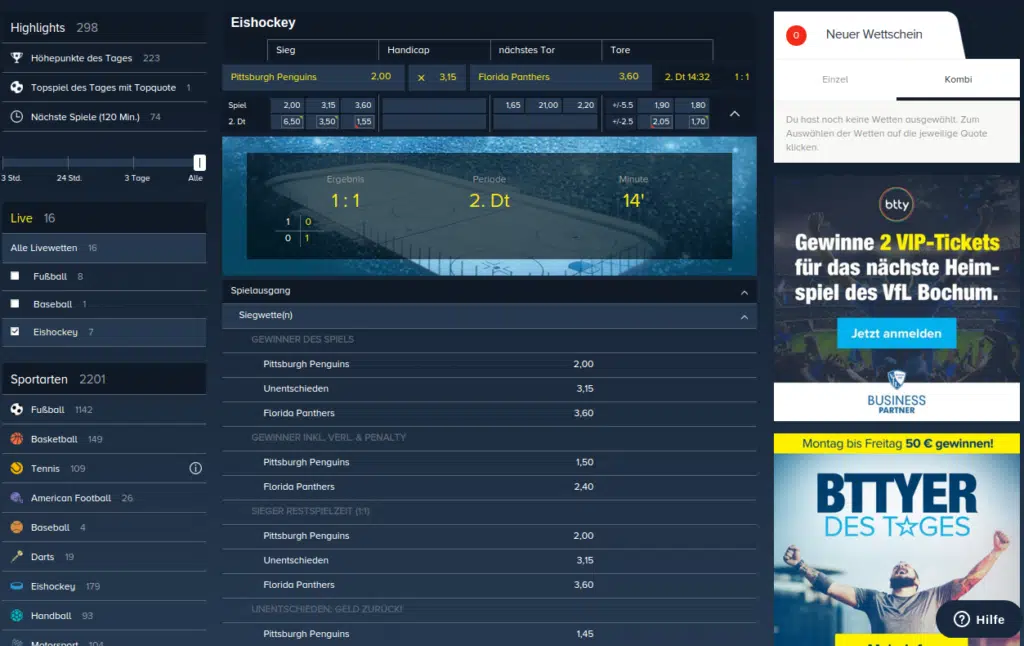Open the Tennis info icon

click(x=195, y=468)
